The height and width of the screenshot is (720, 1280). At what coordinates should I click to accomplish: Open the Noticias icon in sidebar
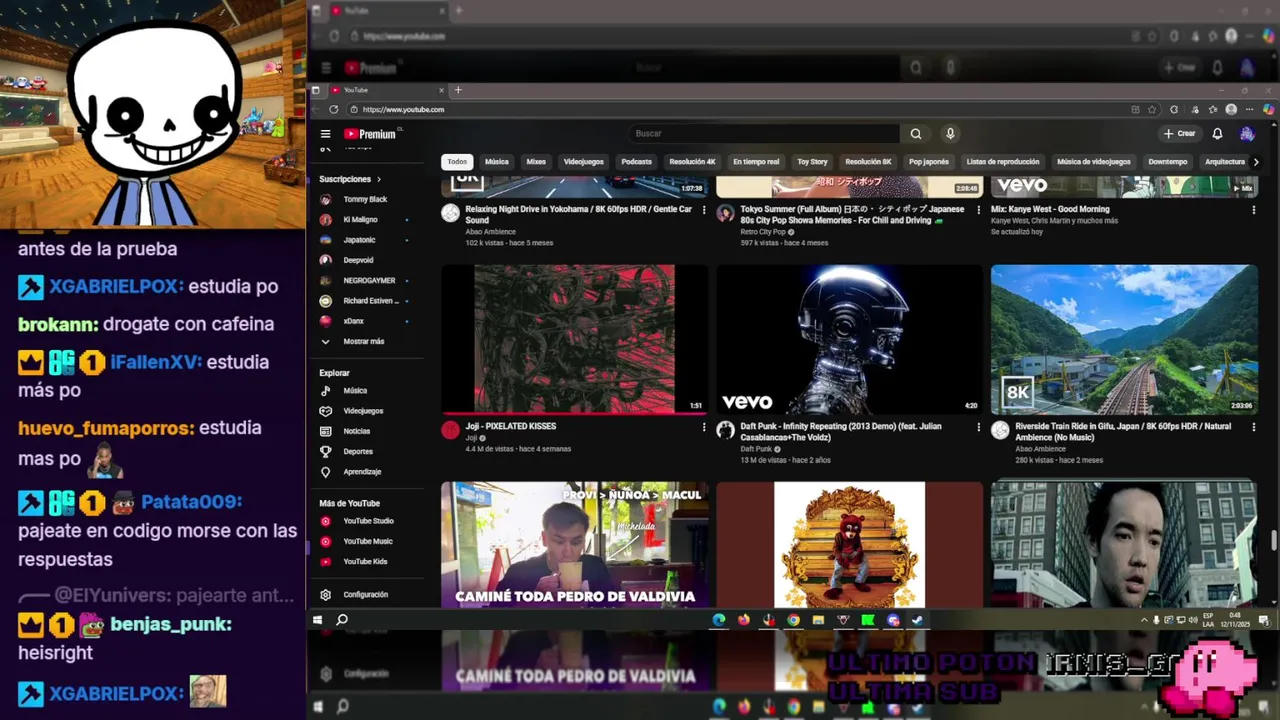coord(325,431)
